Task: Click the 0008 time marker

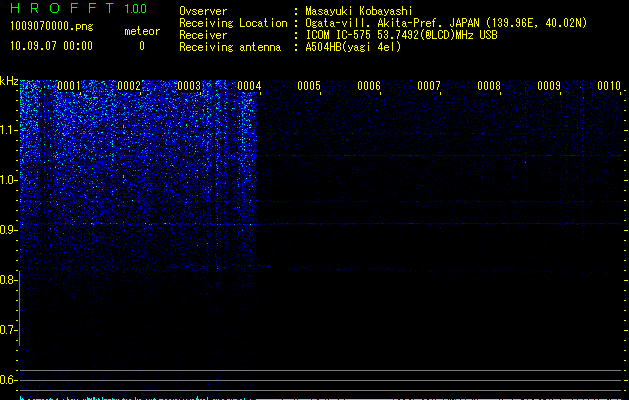Action: coord(489,86)
